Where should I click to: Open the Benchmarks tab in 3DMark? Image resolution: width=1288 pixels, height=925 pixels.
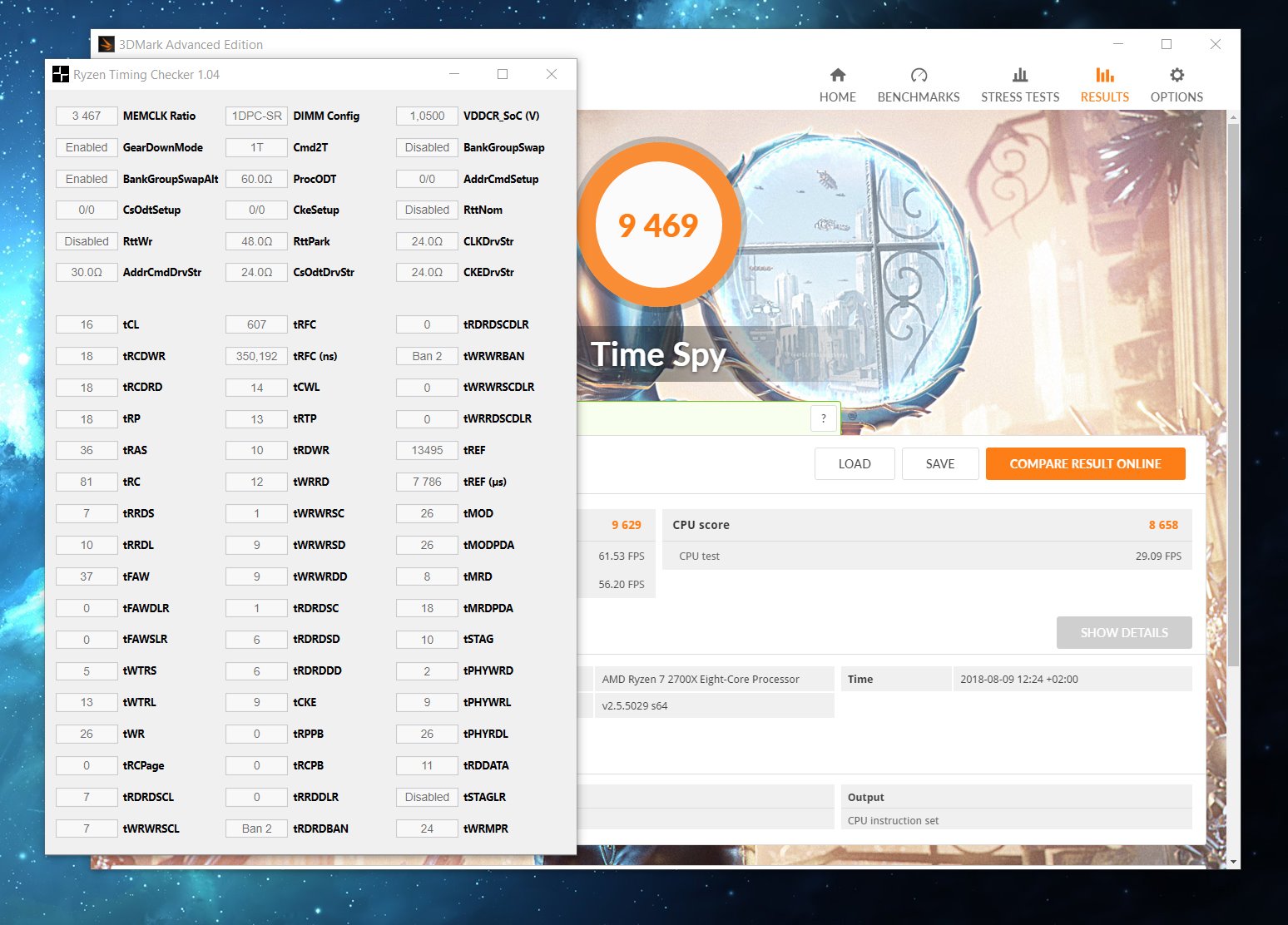(919, 86)
